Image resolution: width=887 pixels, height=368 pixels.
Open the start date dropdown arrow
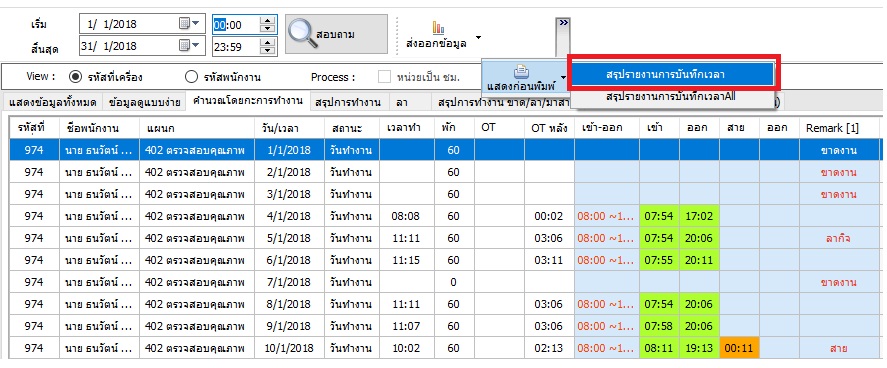coord(196,24)
